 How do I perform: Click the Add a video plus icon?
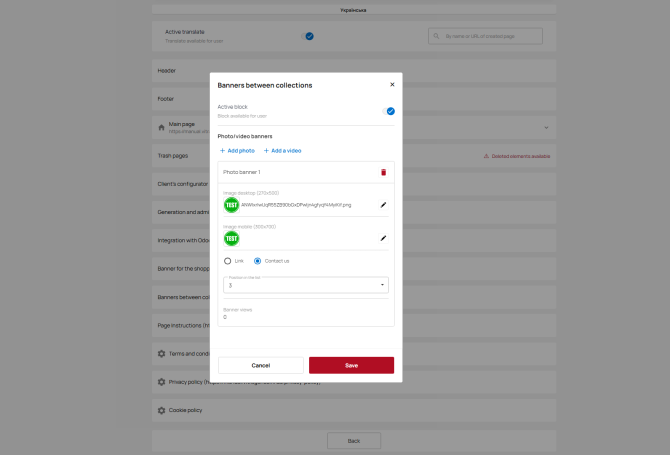pyautogui.click(x=266, y=151)
